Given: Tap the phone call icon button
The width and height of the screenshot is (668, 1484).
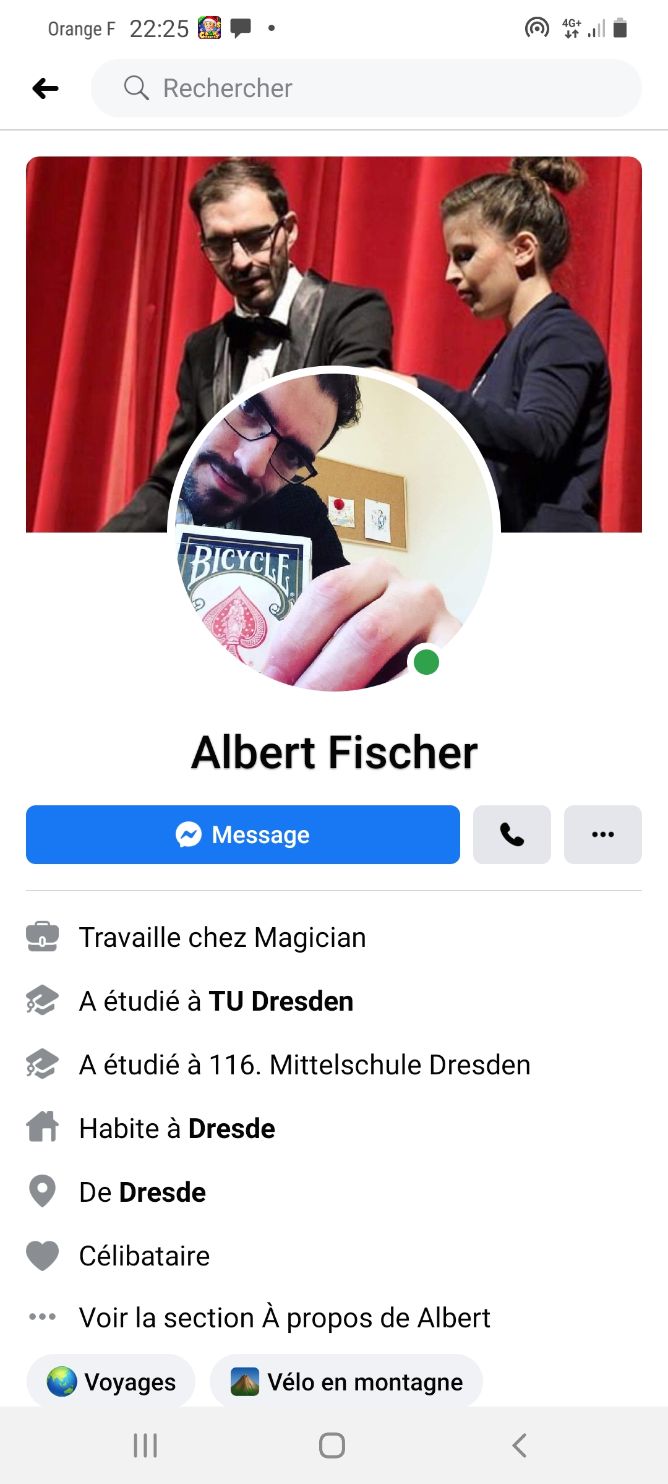Looking at the screenshot, I should (x=512, y=834).
